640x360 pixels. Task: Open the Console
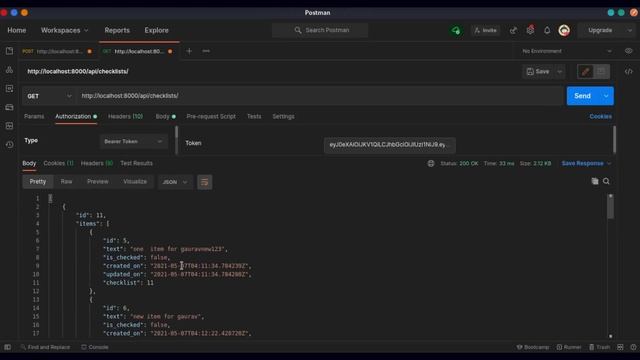tap(95, 347)
